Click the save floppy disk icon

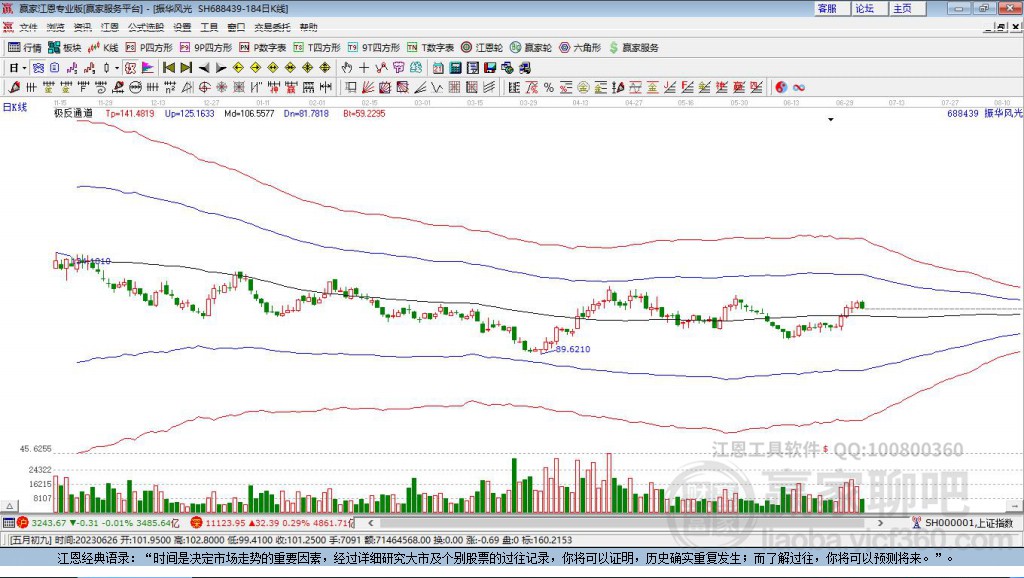pos(490,67)
